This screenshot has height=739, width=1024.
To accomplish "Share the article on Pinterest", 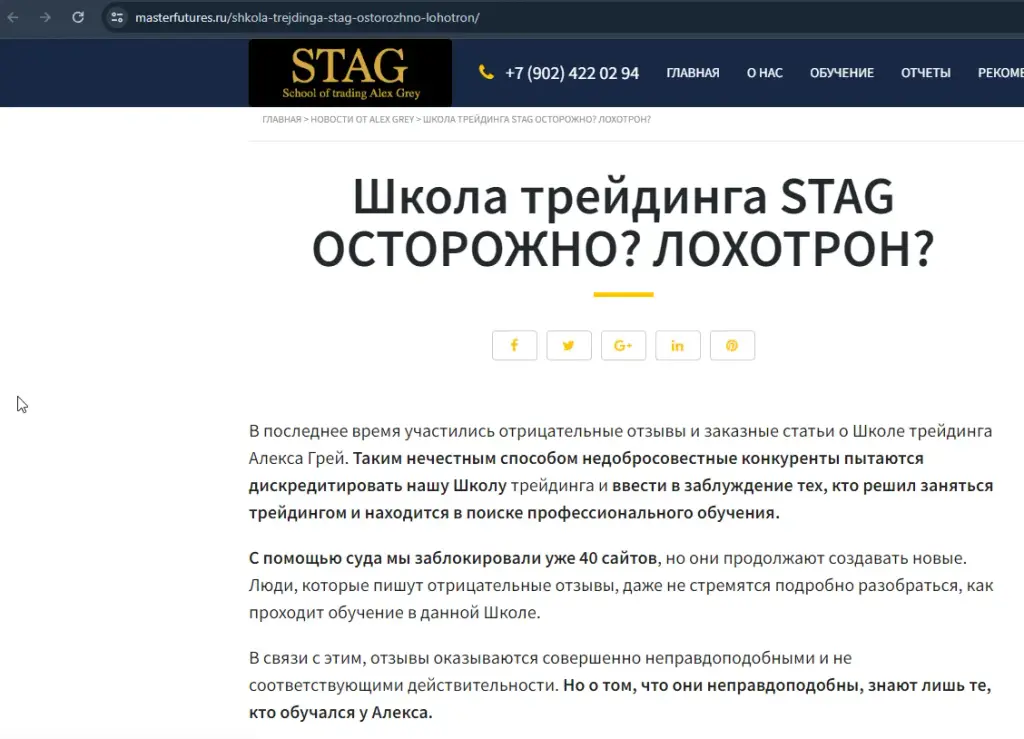I will (732, 345).
